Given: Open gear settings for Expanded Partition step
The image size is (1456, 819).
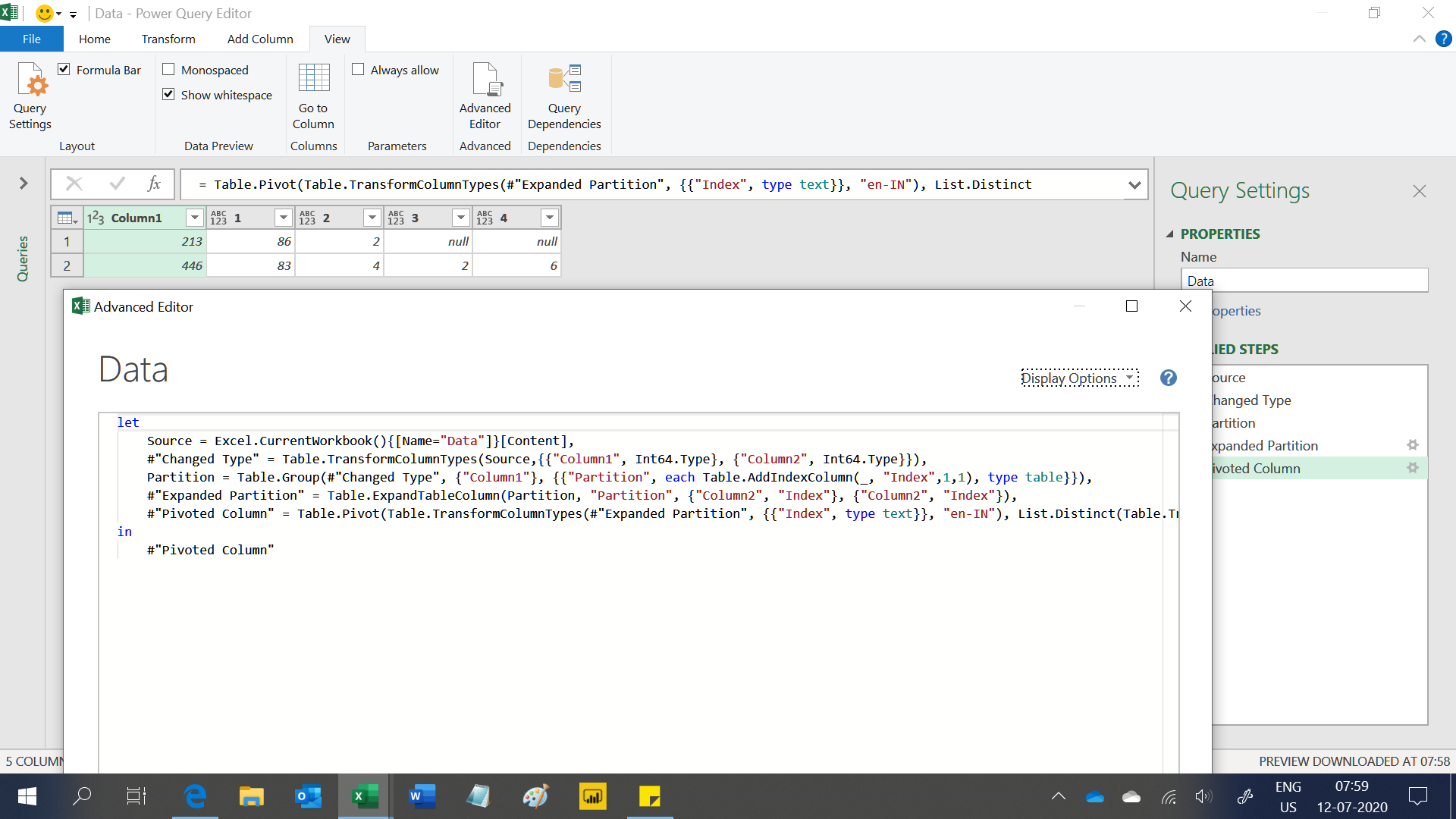Looking at the screenshot, I should 1413,445.
